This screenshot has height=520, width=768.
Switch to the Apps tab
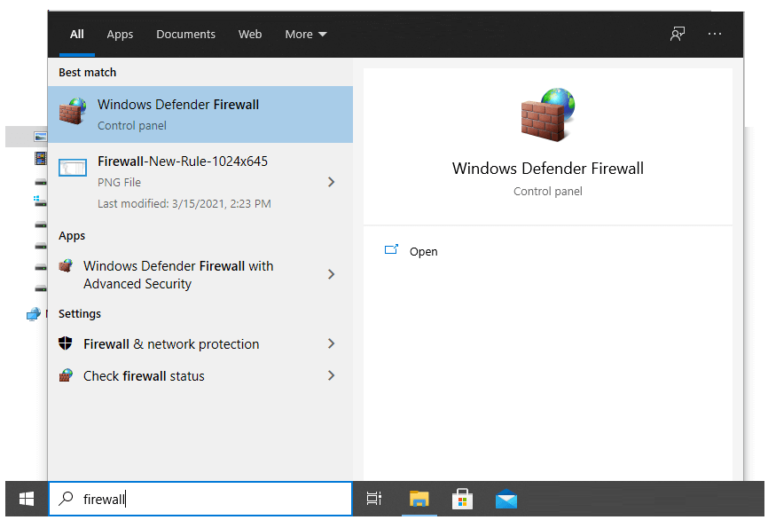(120, 34)
